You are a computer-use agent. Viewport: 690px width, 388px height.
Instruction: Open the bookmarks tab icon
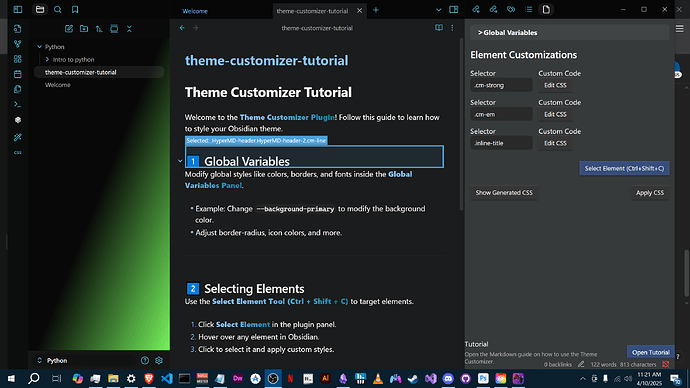click(x=75, y=9)
